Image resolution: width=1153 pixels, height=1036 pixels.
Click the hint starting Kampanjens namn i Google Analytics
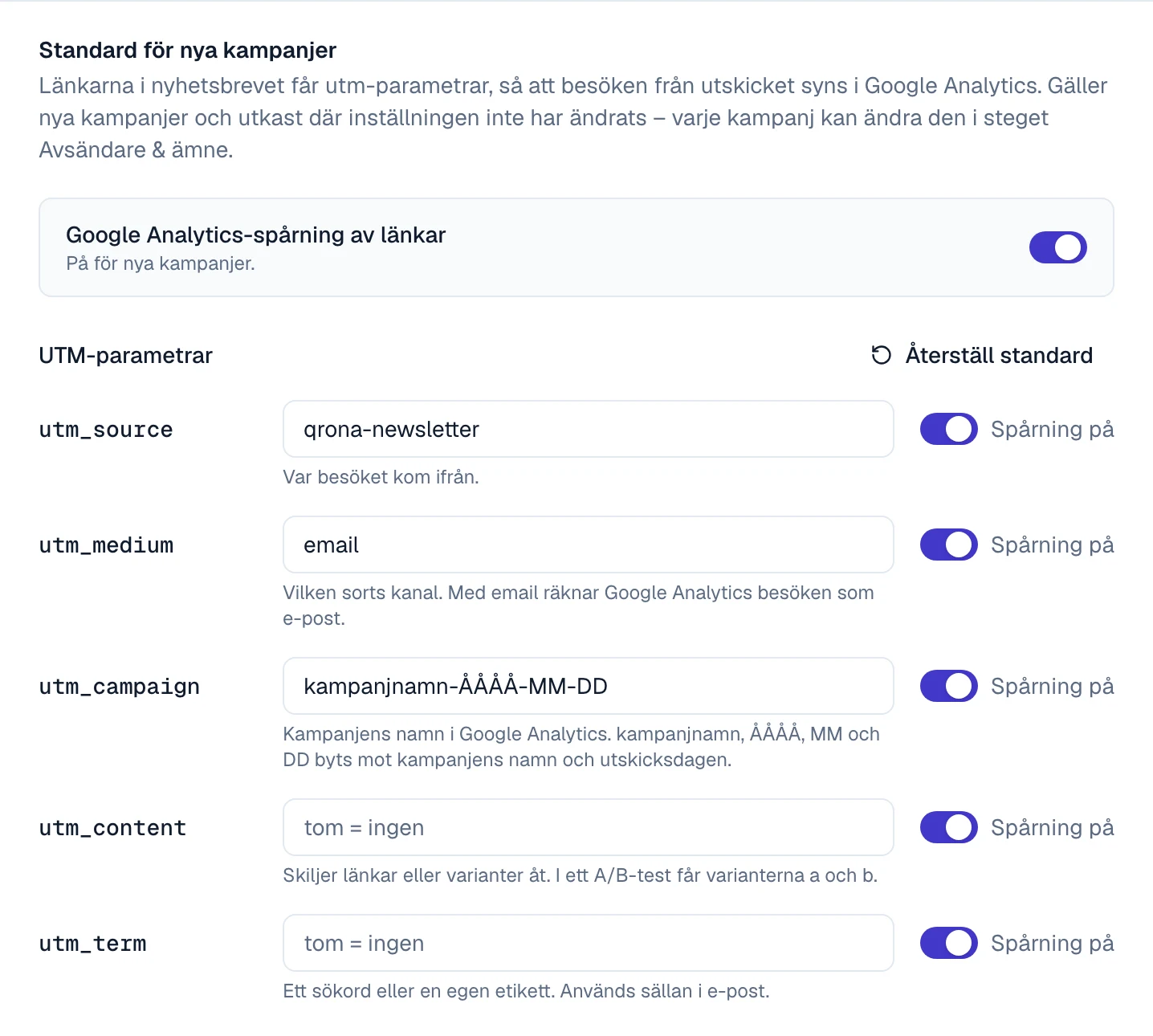pos(581,747)
